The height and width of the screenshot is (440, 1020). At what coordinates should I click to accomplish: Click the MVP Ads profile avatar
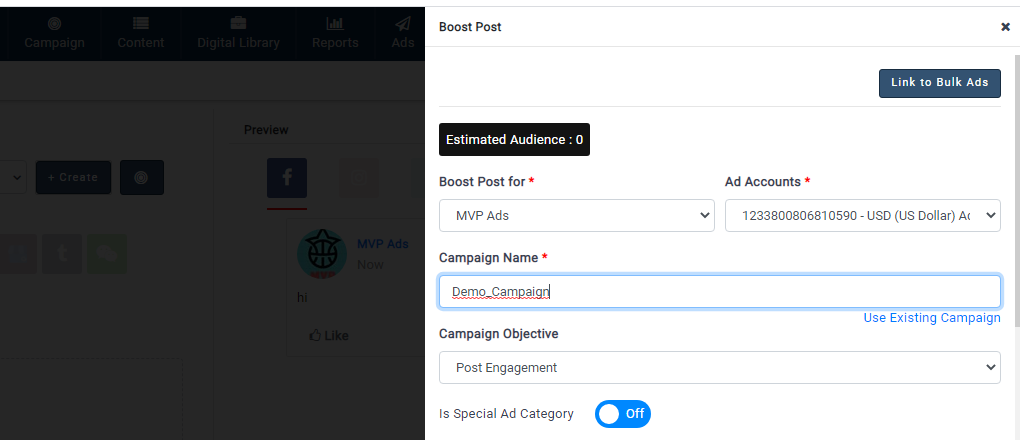pos(322,254)
